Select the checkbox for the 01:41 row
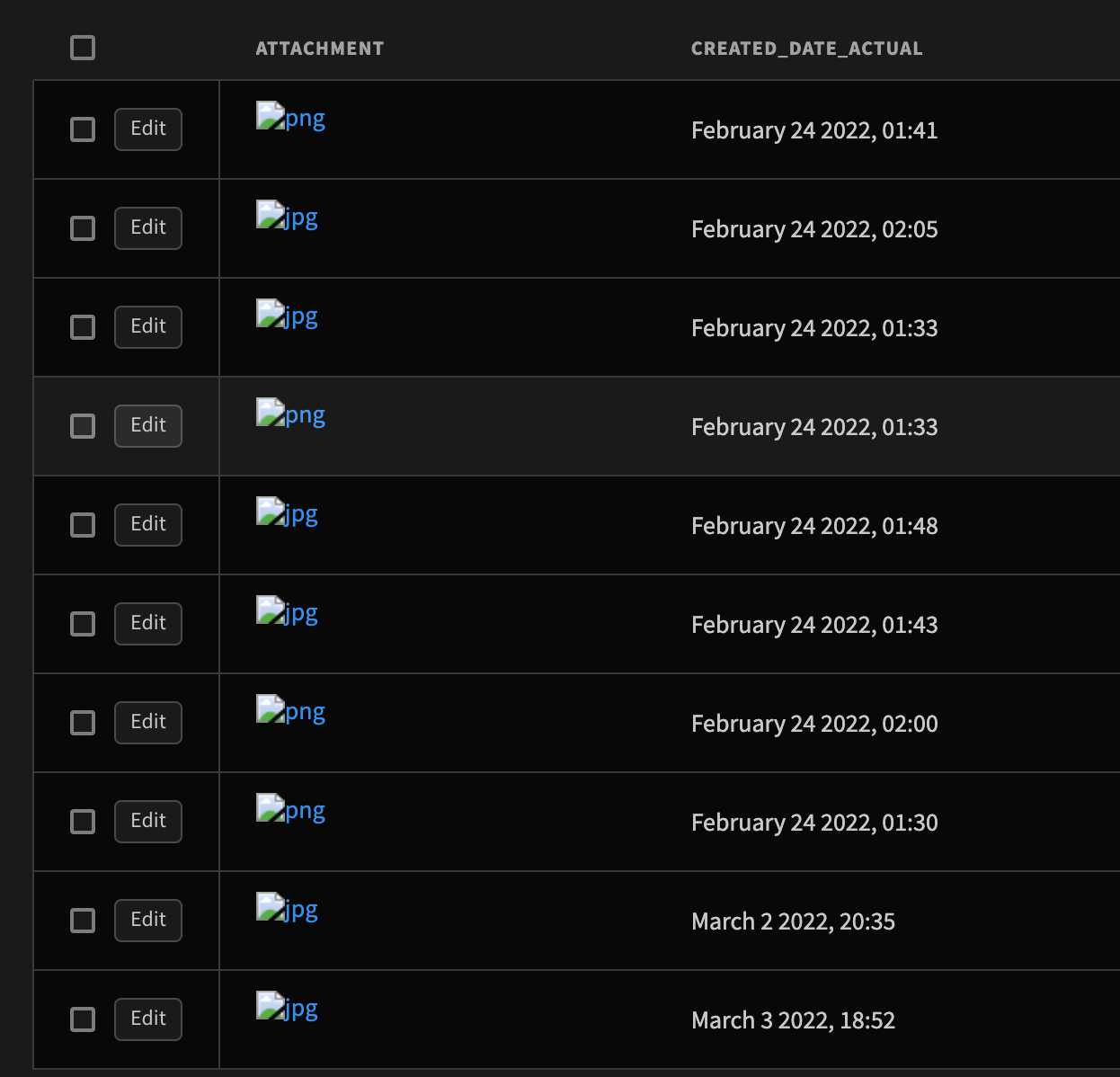Screen dimensions: 1120x1077 click(83, 129)
